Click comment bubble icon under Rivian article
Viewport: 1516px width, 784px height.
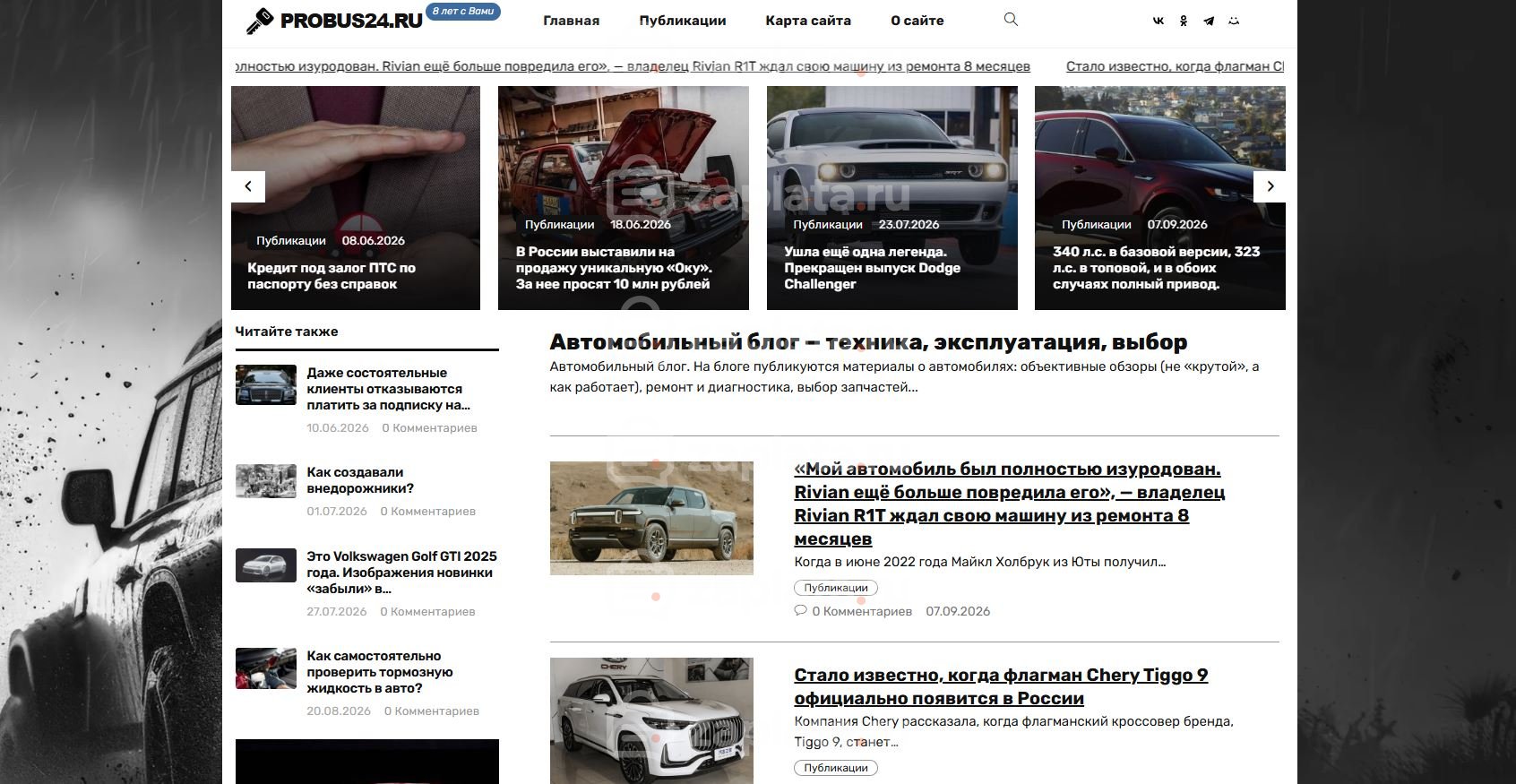click(800, 610)
